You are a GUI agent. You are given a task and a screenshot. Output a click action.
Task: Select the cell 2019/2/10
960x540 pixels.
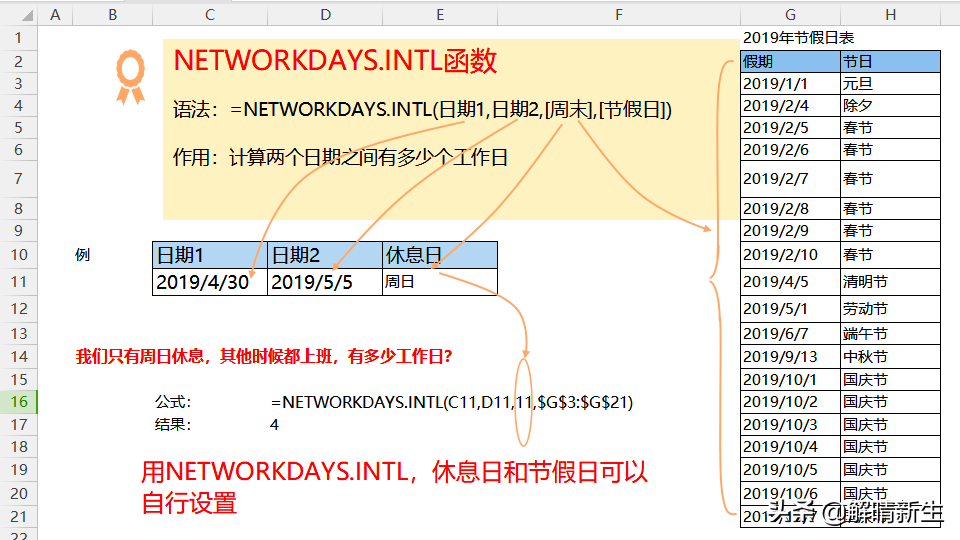tap(790, 255)
